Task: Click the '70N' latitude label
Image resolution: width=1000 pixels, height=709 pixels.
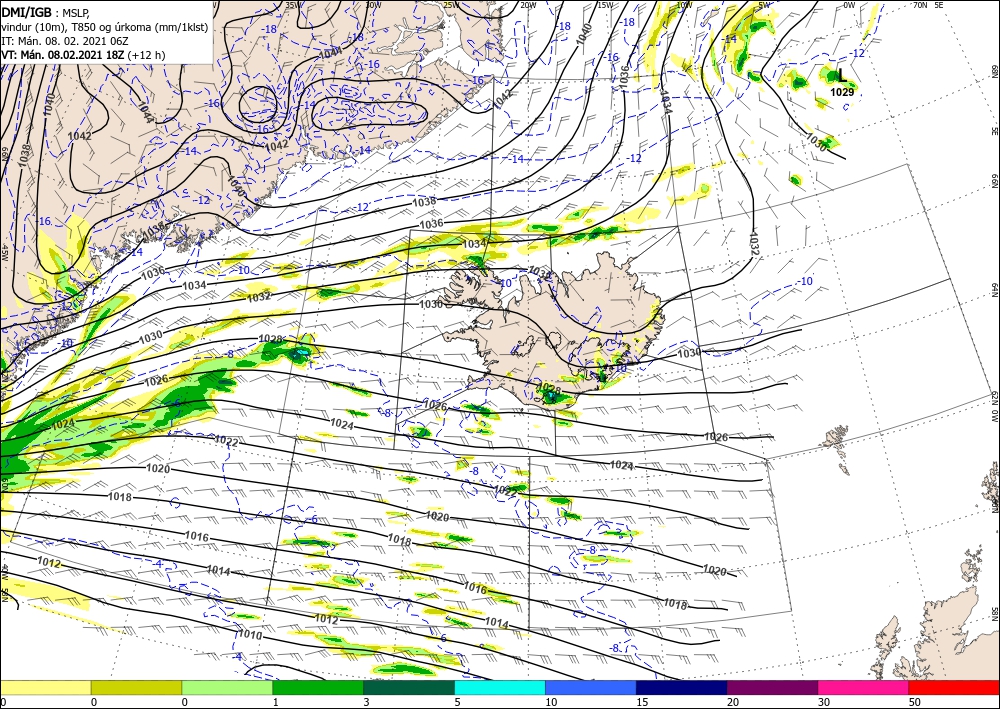Action: (920, 5)
